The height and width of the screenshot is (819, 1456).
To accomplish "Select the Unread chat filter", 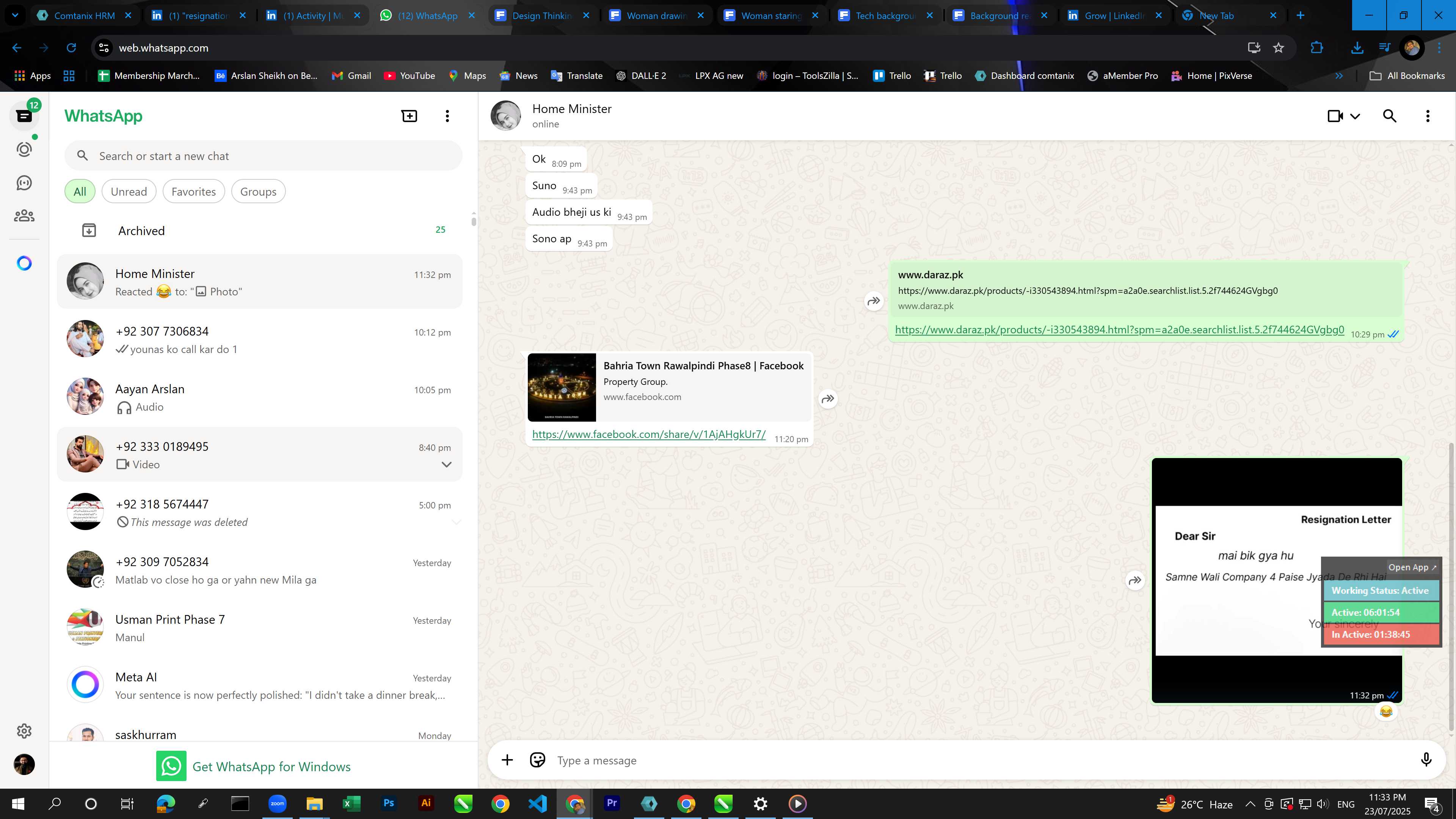I will [x=129, y=191].
